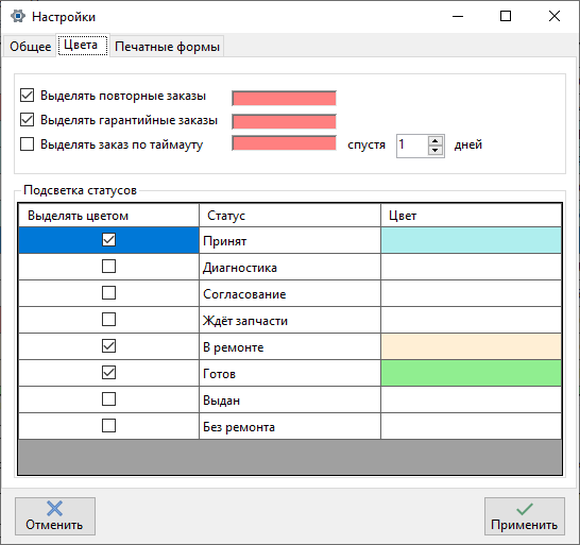Click the Выделять цветом column header
The image size is (580, 545).
click(108, 215)
